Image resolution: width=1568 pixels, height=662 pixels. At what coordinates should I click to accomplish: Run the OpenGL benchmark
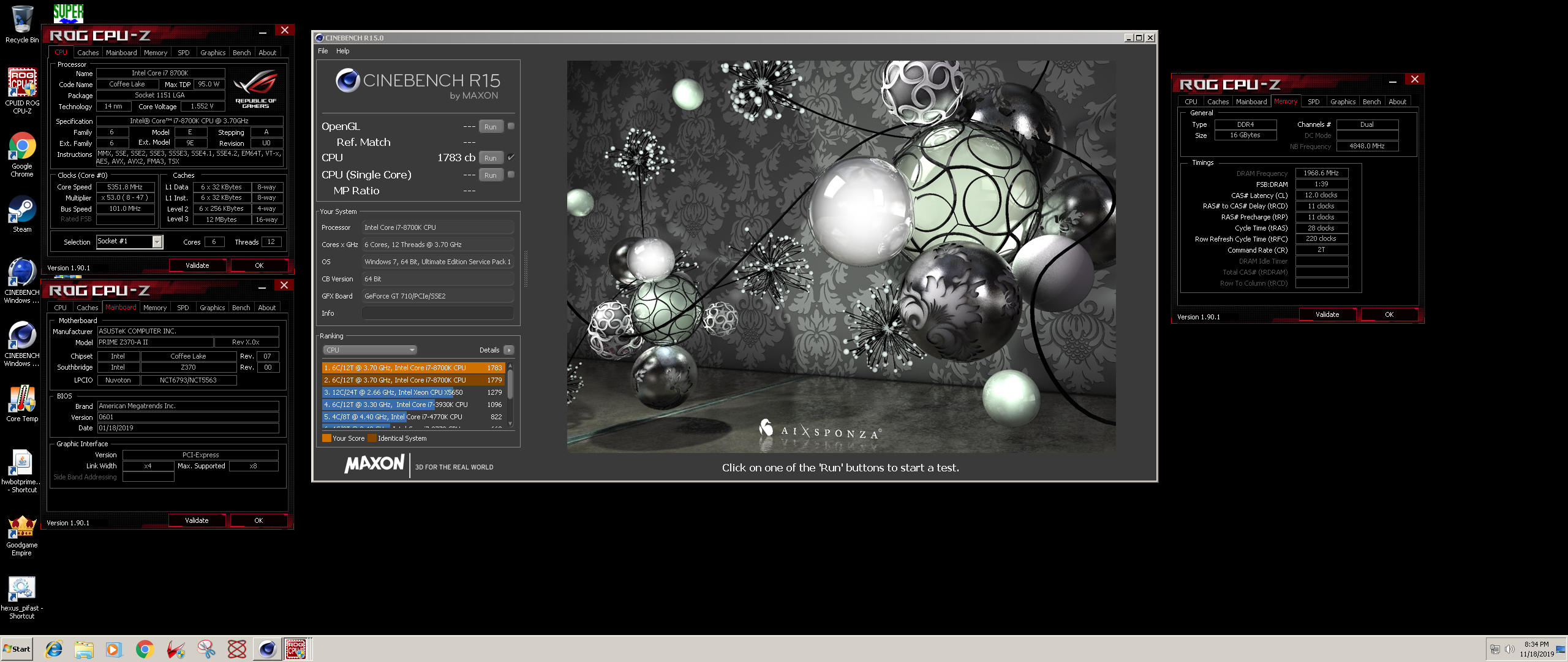click(x=491, y=127)
